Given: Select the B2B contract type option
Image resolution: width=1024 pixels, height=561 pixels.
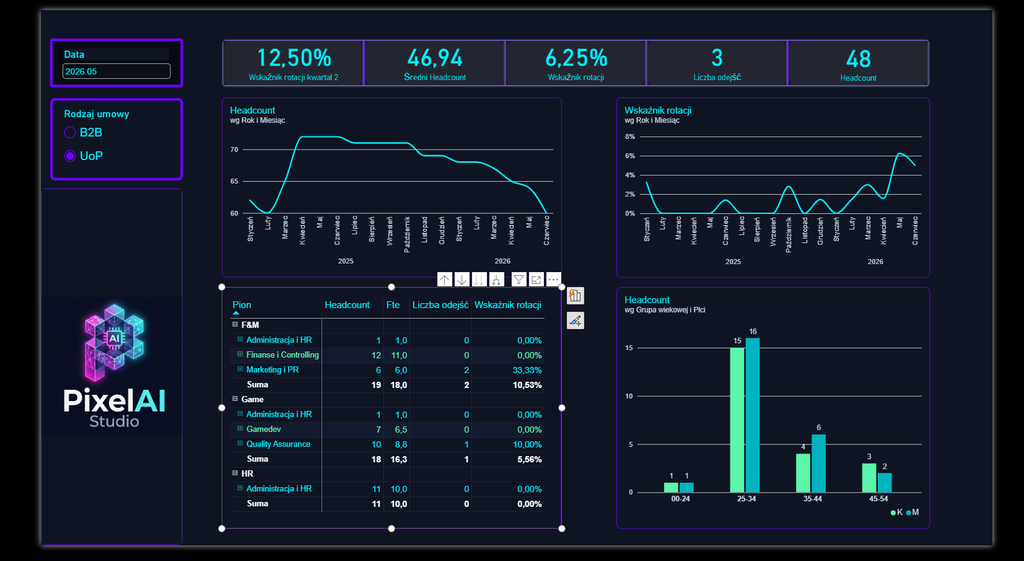Looking at the screenshot, I should pyautogui.click(x=70, y=133).
